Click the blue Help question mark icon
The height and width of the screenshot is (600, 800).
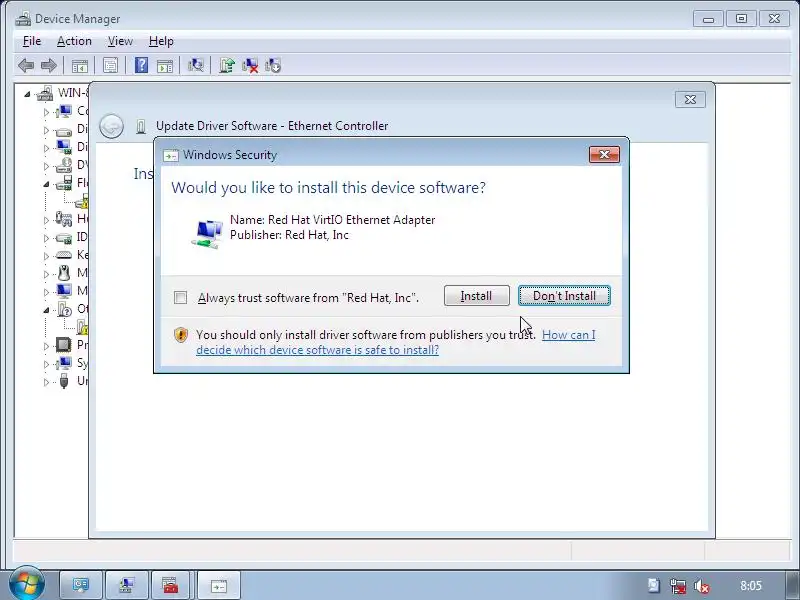(141, 65)
